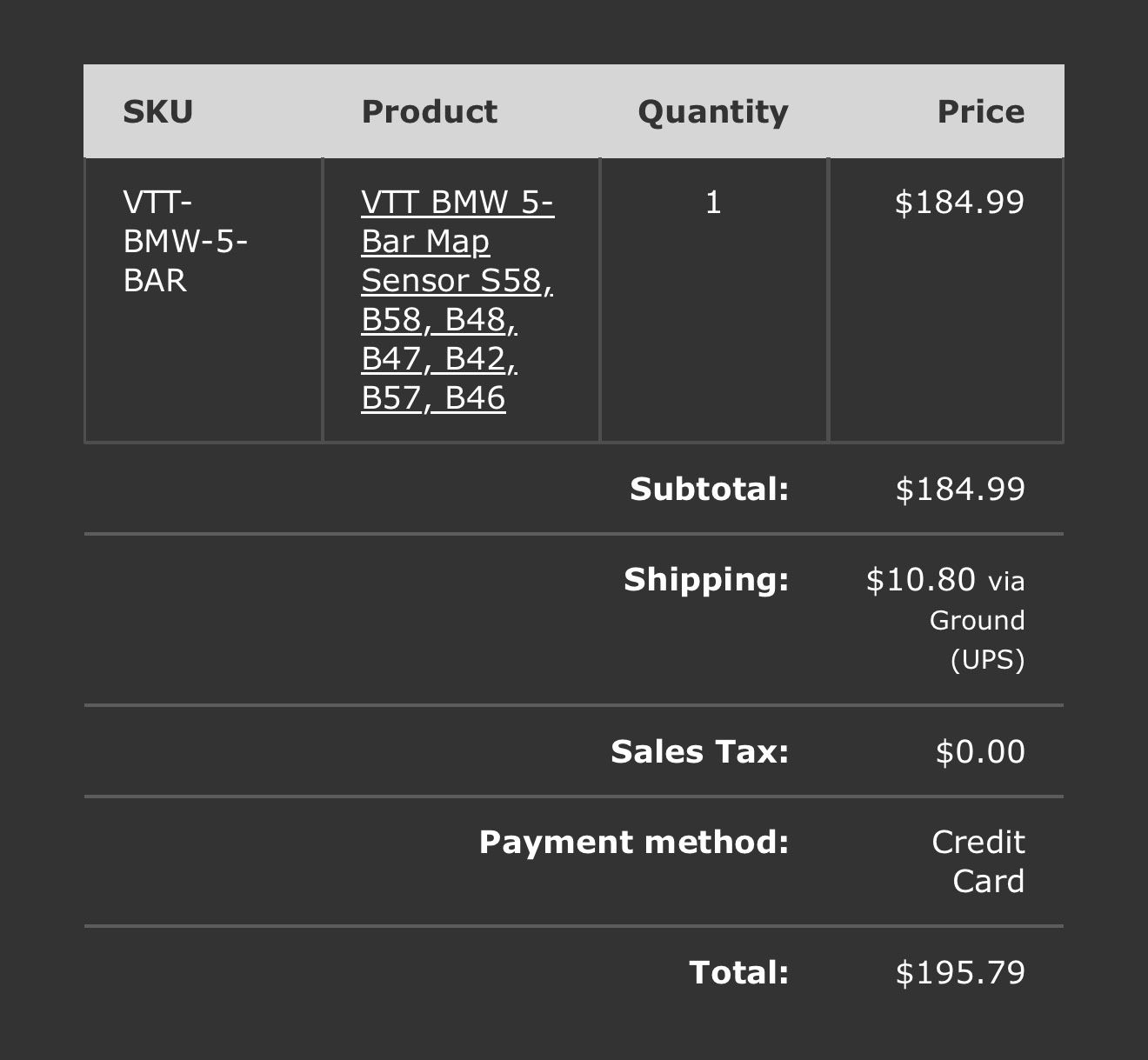Viewport: 1148px width, 1060px height.
Task: Select the total amount $195.79
Action: click(959, 972)
